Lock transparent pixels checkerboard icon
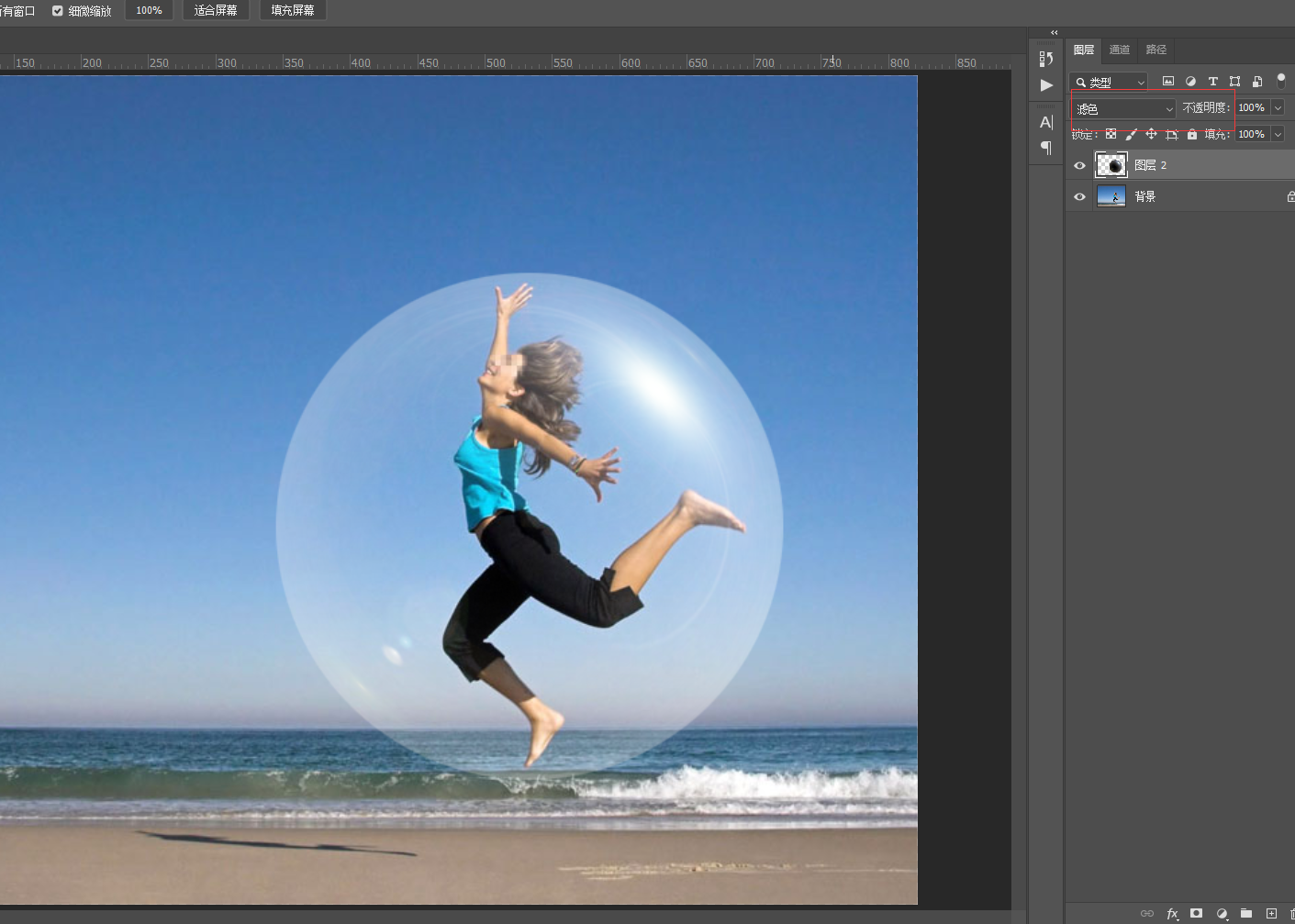Screen dimensions: 1295x924 point(1111,134)
